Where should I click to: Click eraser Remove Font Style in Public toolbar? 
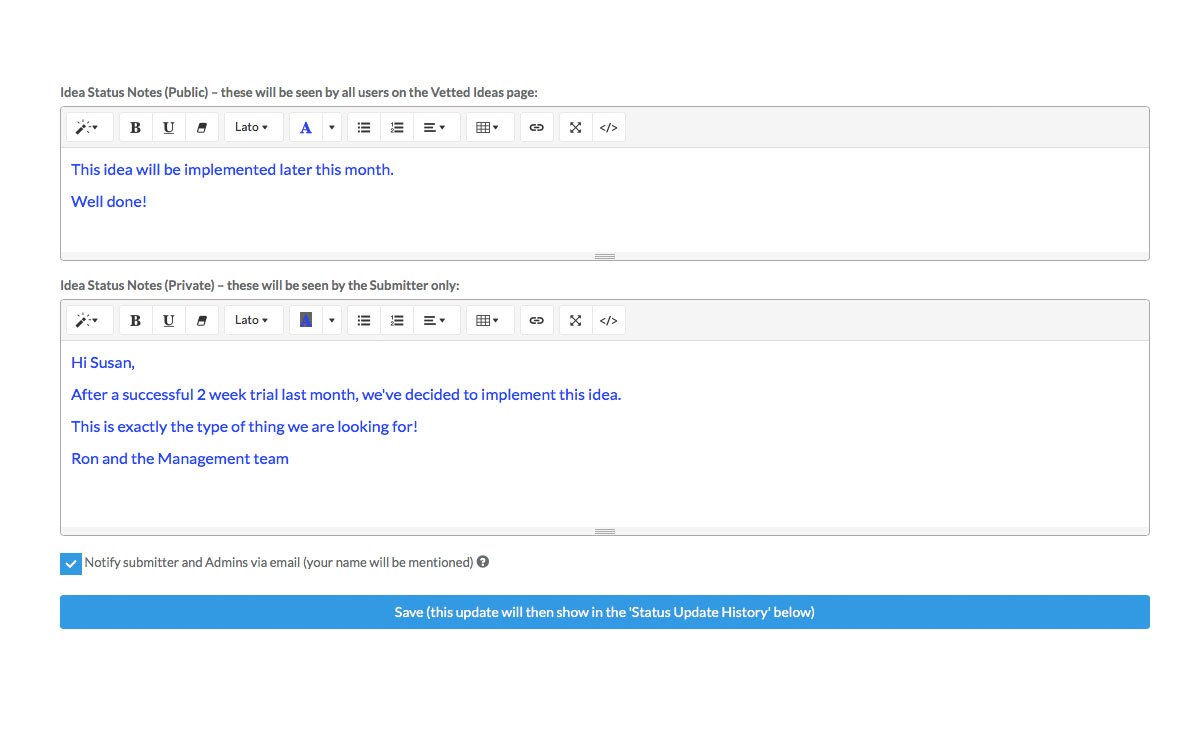click(202, 127)
